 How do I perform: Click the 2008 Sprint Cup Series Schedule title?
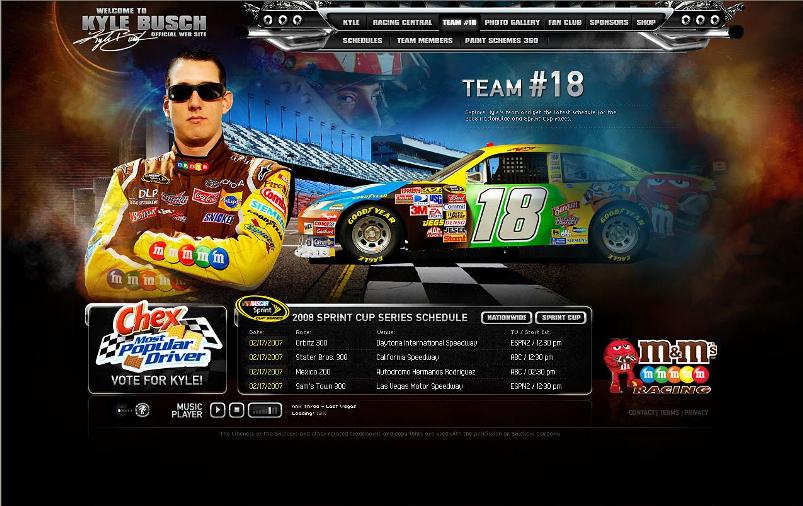coord(379,318)
